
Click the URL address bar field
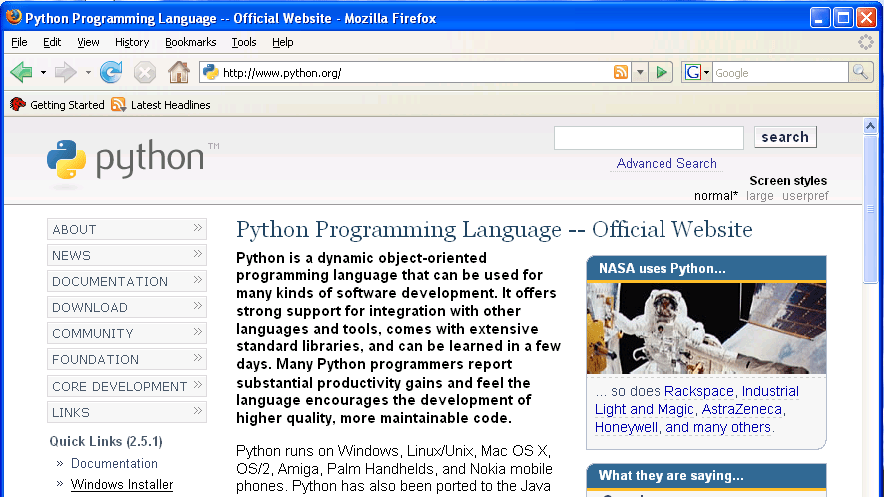tap(416, 73)
